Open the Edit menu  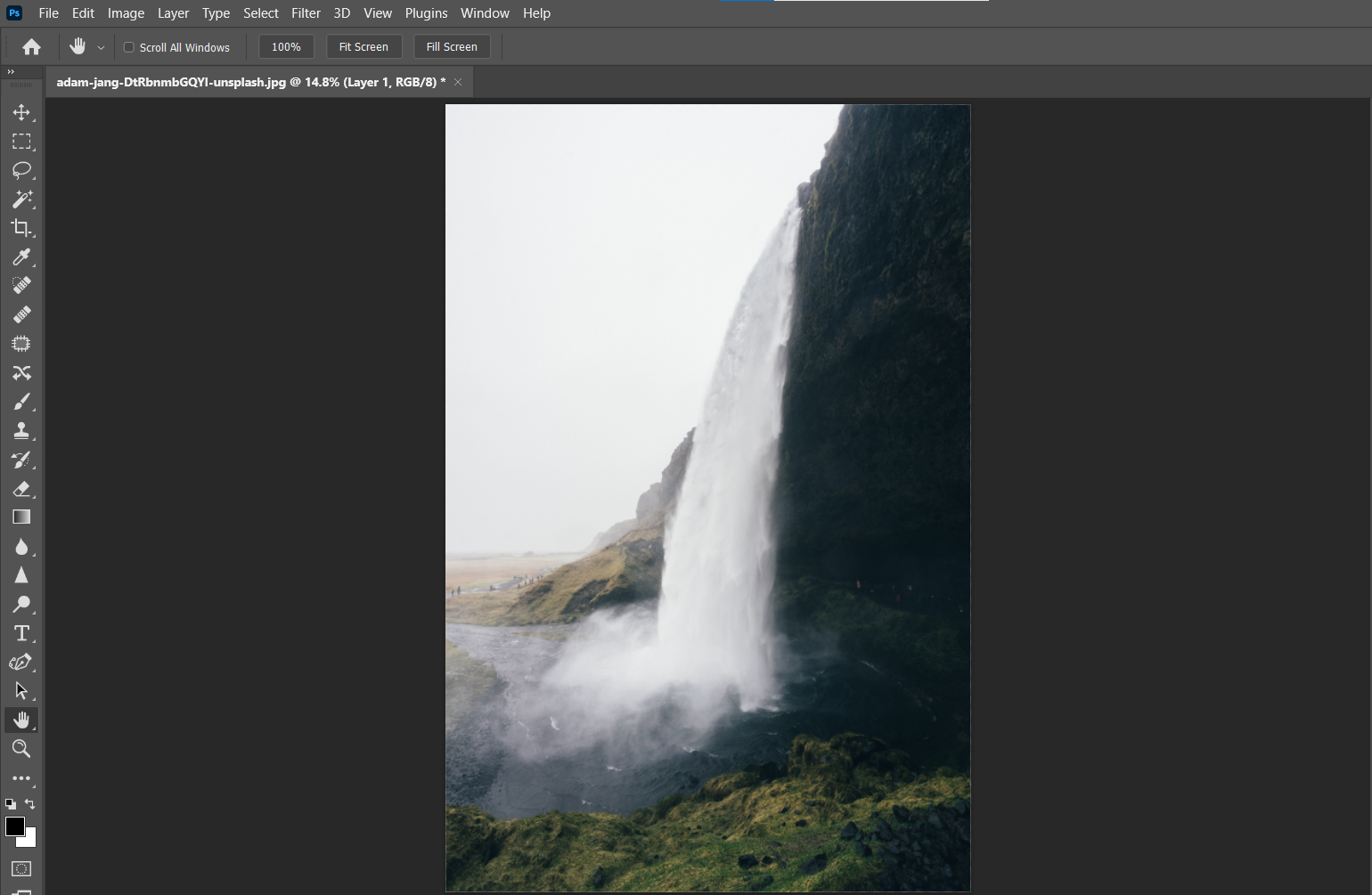click(x=83, y=13)
